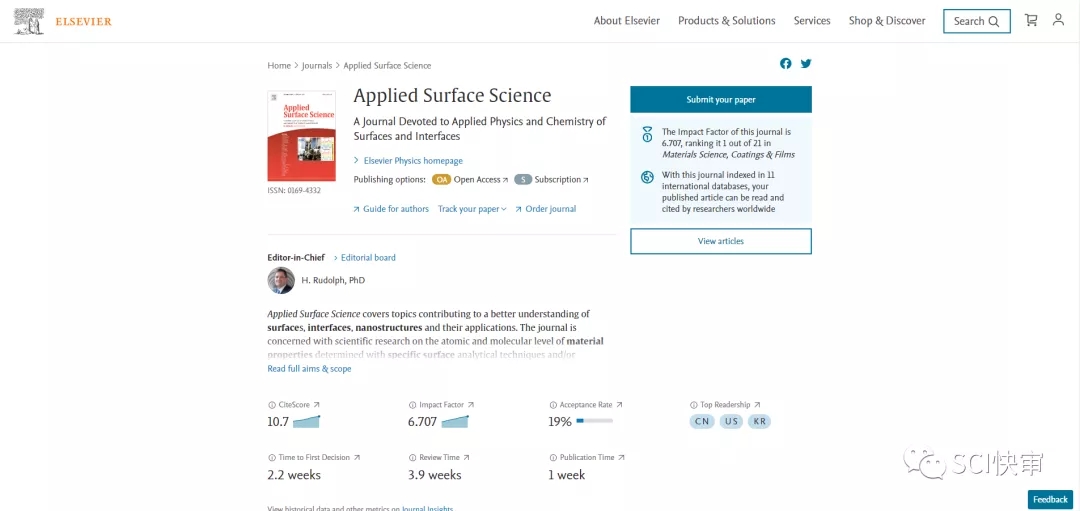Viewport: 1080px width, 511px height.
Task: Share journal on Twitter icon
Action: pos(806,64)
